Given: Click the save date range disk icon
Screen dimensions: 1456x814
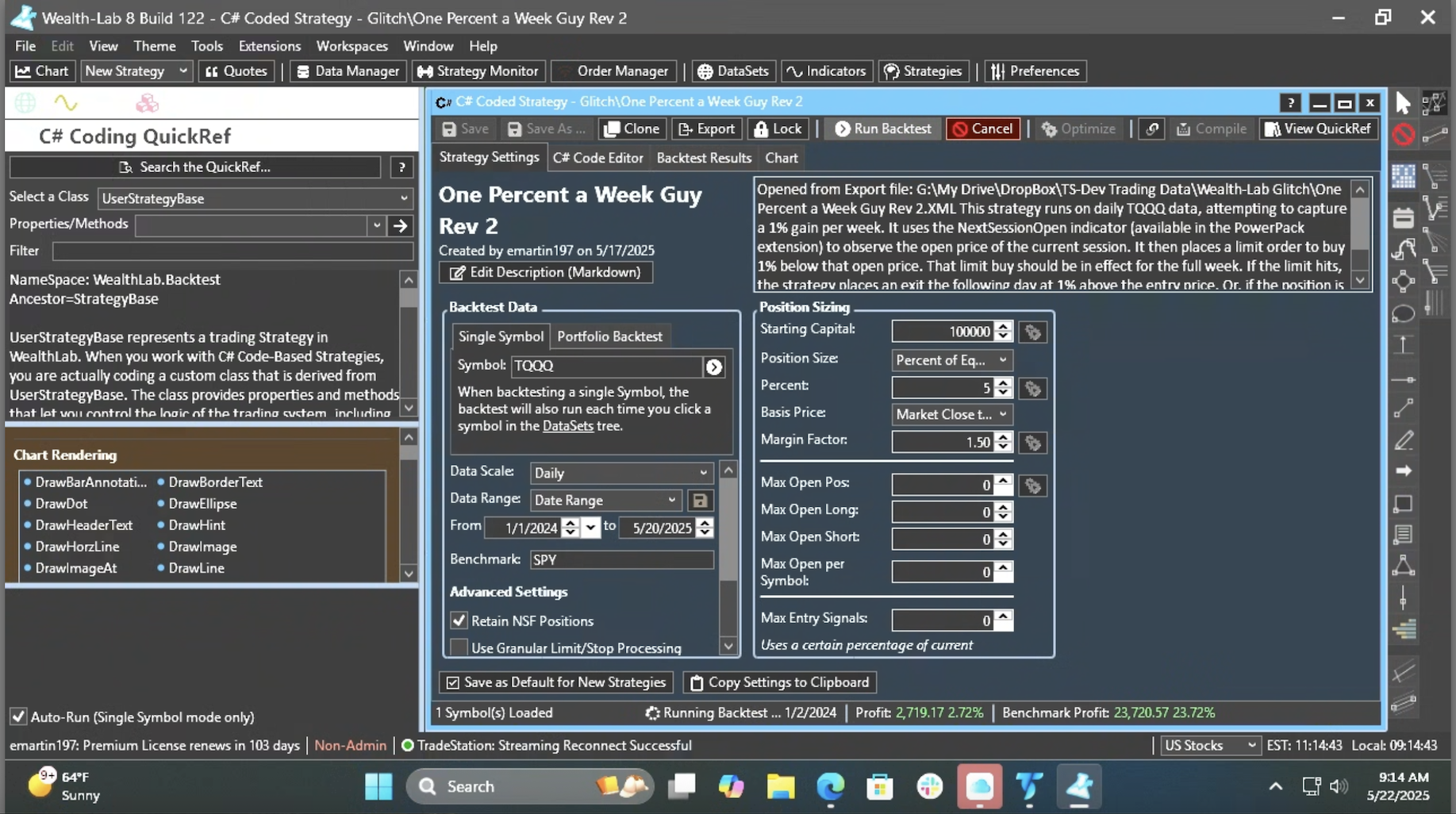Looking at the screenshot, I should coord(700,501).
